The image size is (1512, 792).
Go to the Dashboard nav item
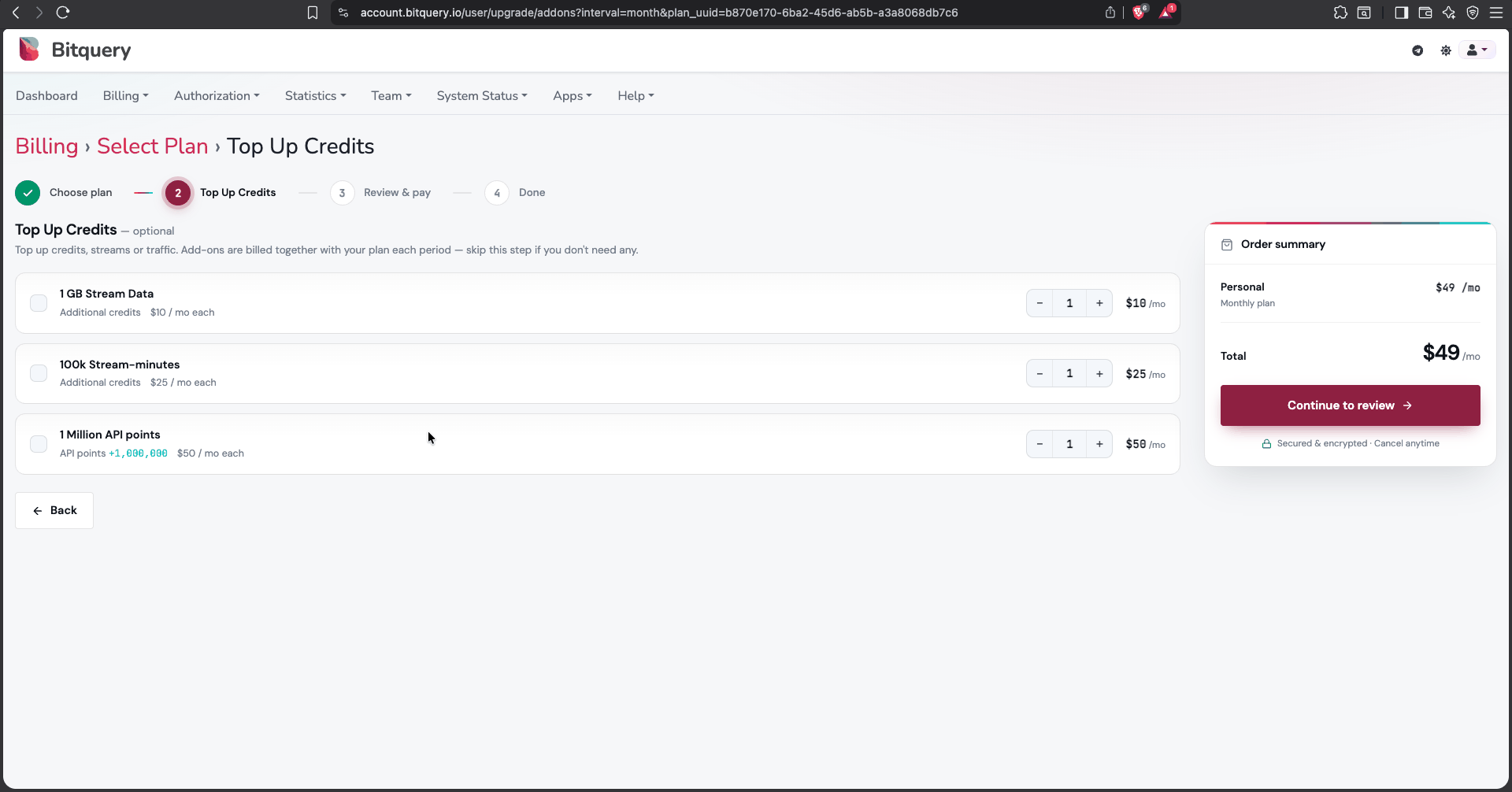tap(46, 95)
